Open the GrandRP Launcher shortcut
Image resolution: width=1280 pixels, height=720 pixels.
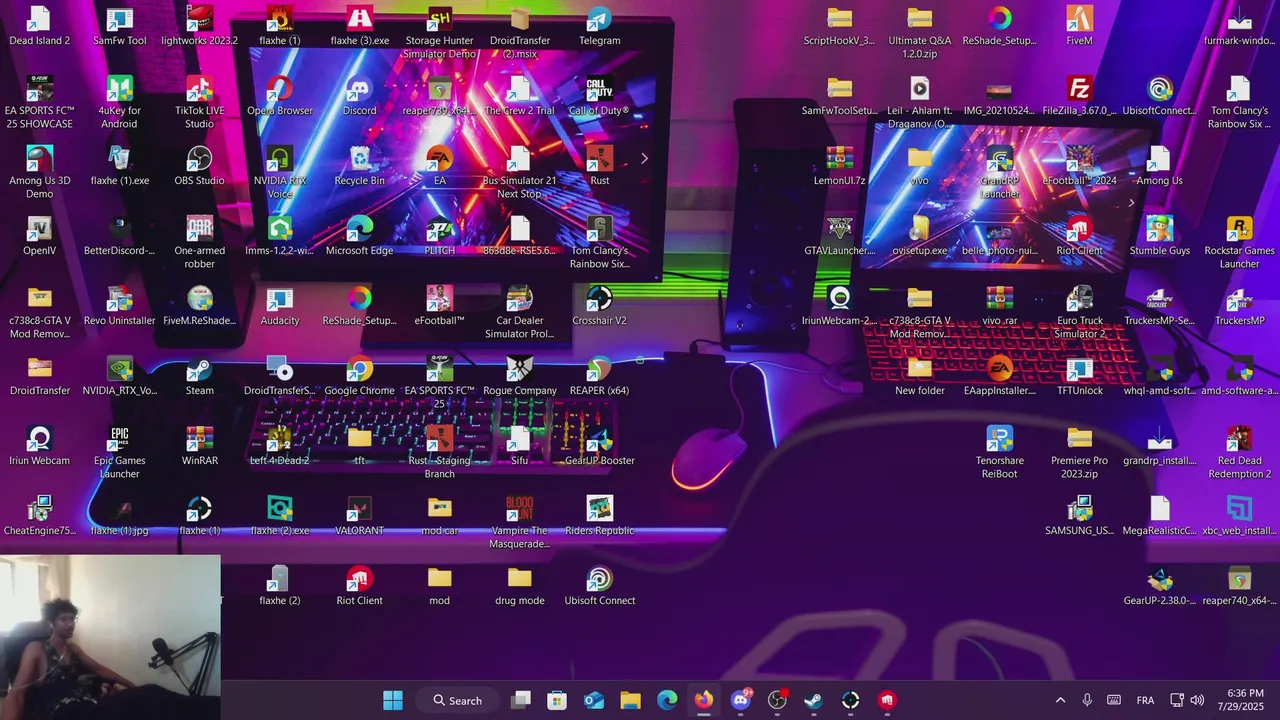tap(999, 173)
